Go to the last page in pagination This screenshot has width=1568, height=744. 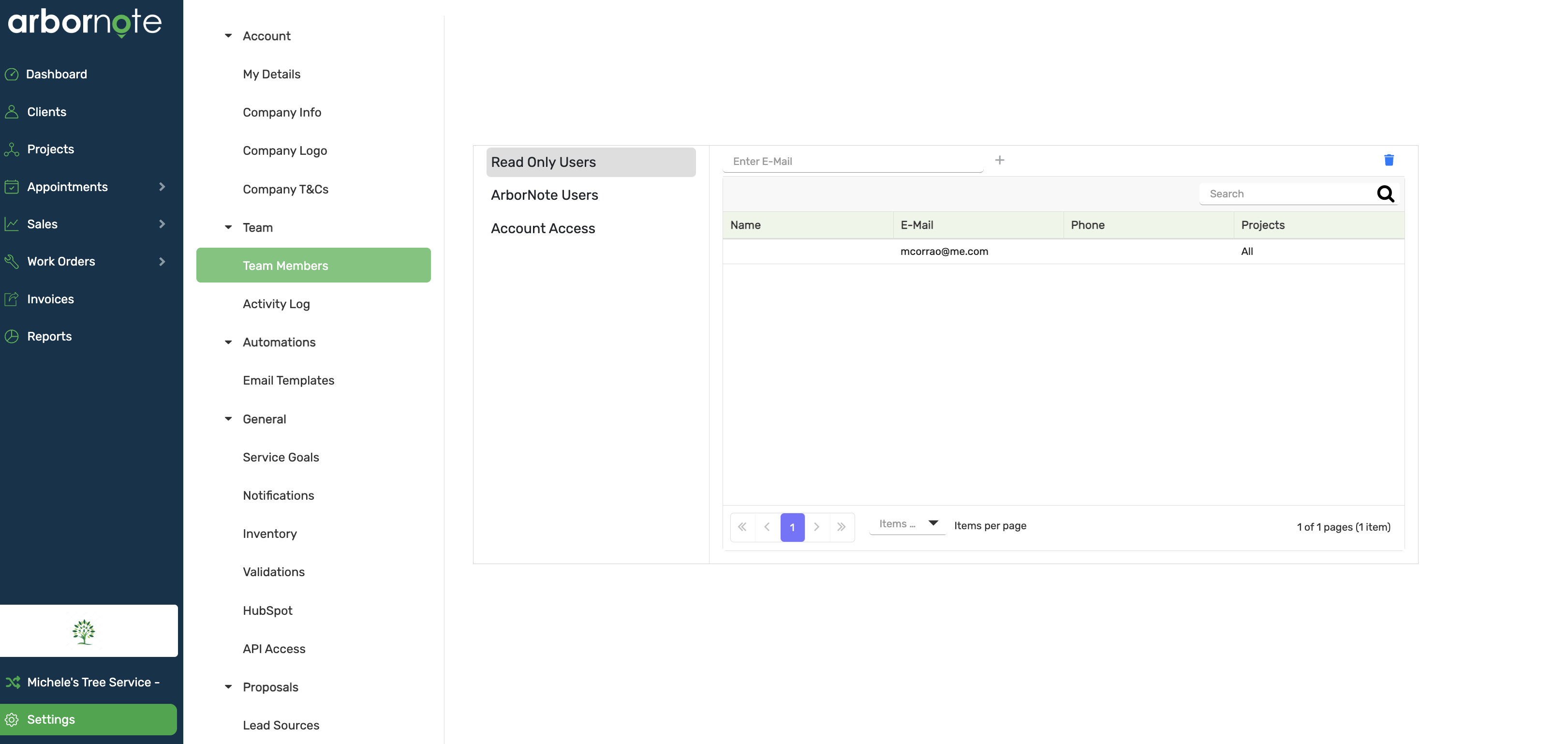(x=841, y=527)
